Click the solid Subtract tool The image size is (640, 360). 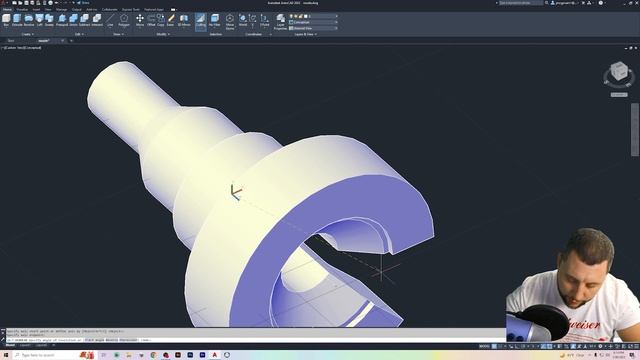(84, 20)
